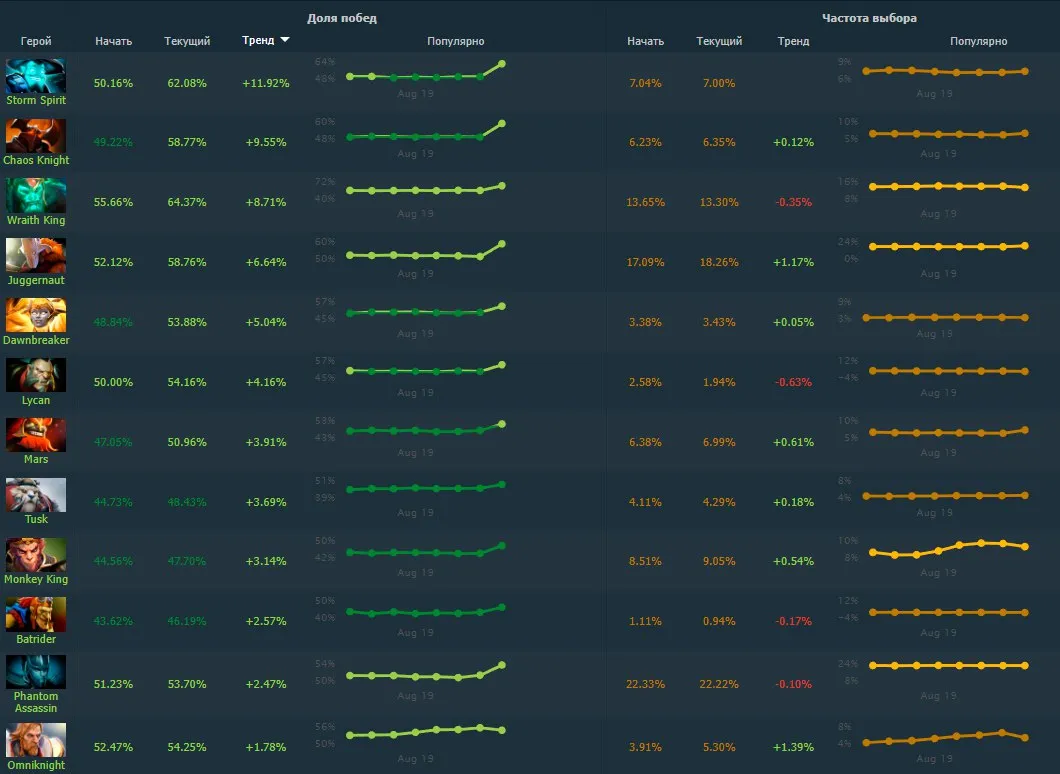Select Juggernaut current pick rate 18.26%
The width and height of the screenshot is (1060, 774).
pos(719,262)
